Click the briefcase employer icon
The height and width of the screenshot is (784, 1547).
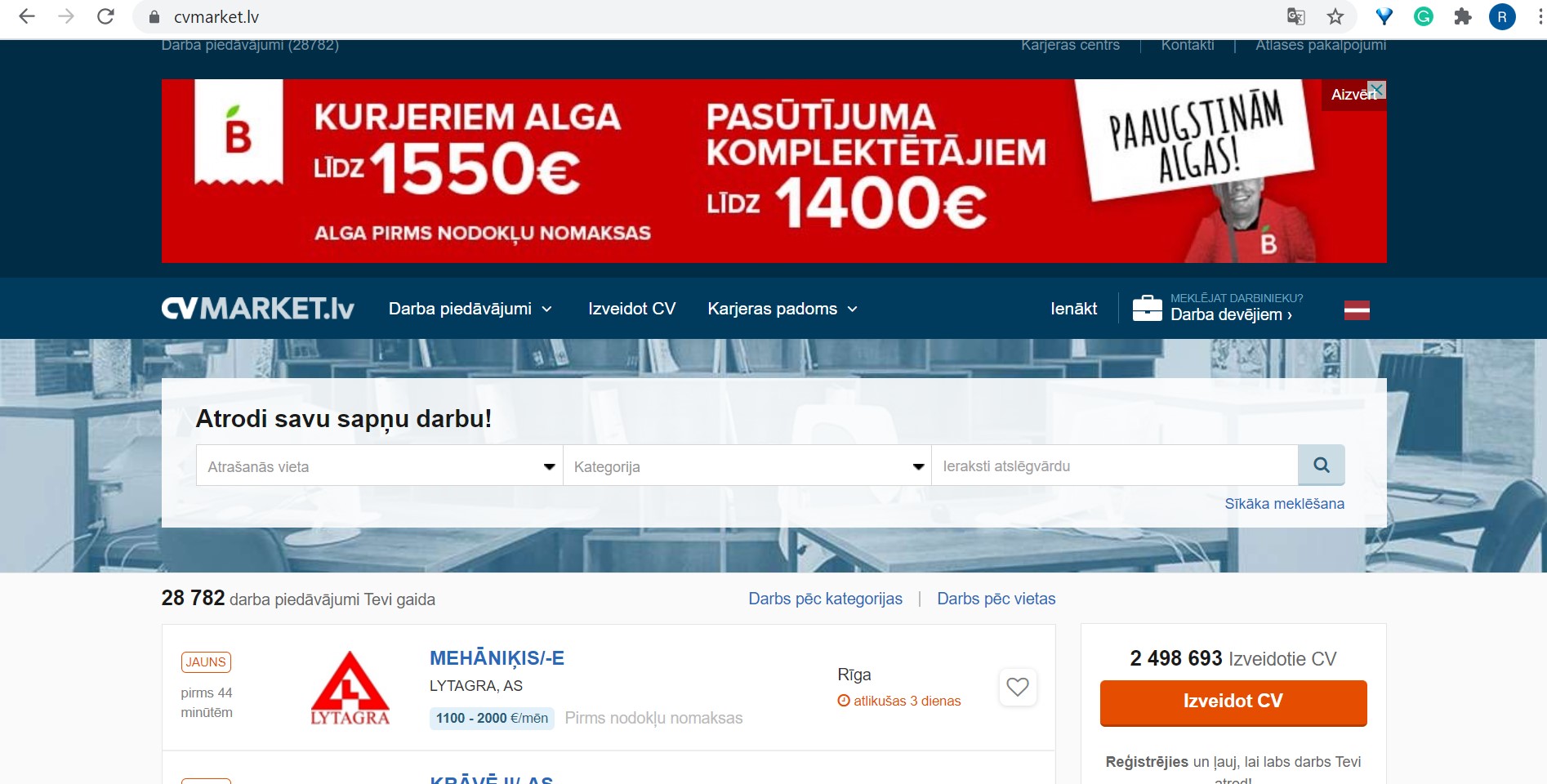(x=1147, y=309)
